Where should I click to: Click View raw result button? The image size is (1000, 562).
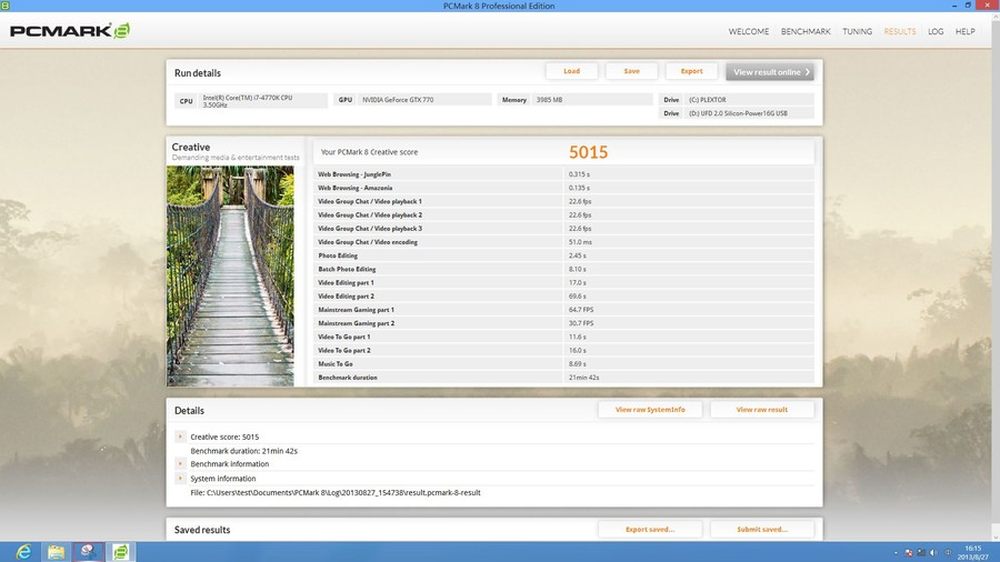(761, 410)
